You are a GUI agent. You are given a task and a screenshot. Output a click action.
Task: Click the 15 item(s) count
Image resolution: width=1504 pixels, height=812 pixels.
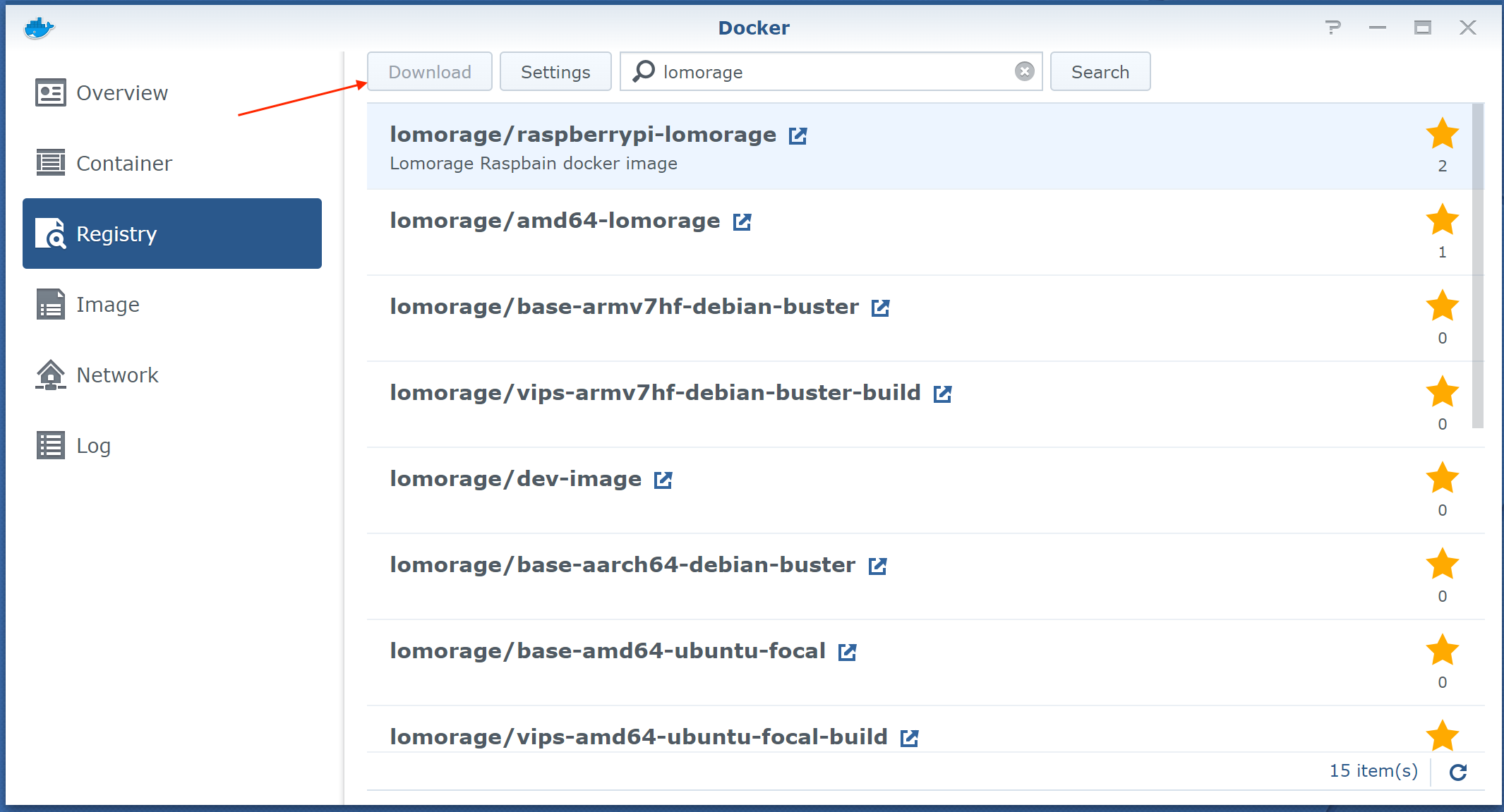pyautogui.click(x=1373, y=771)
